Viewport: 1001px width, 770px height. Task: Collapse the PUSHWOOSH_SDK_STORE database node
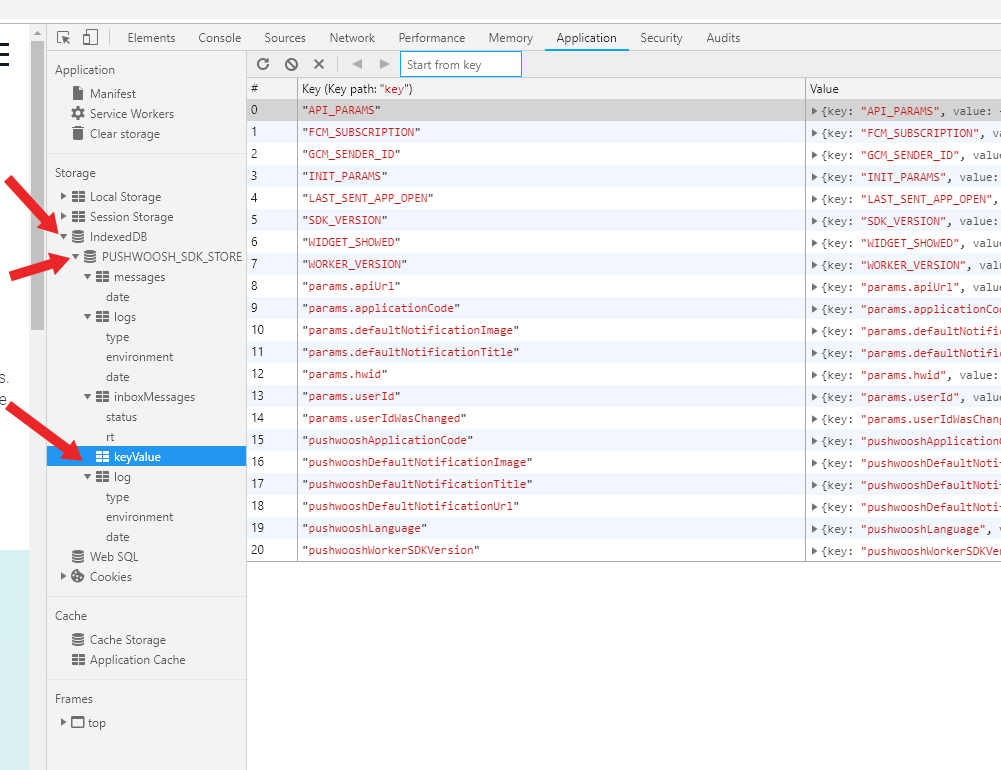(75, 256)
